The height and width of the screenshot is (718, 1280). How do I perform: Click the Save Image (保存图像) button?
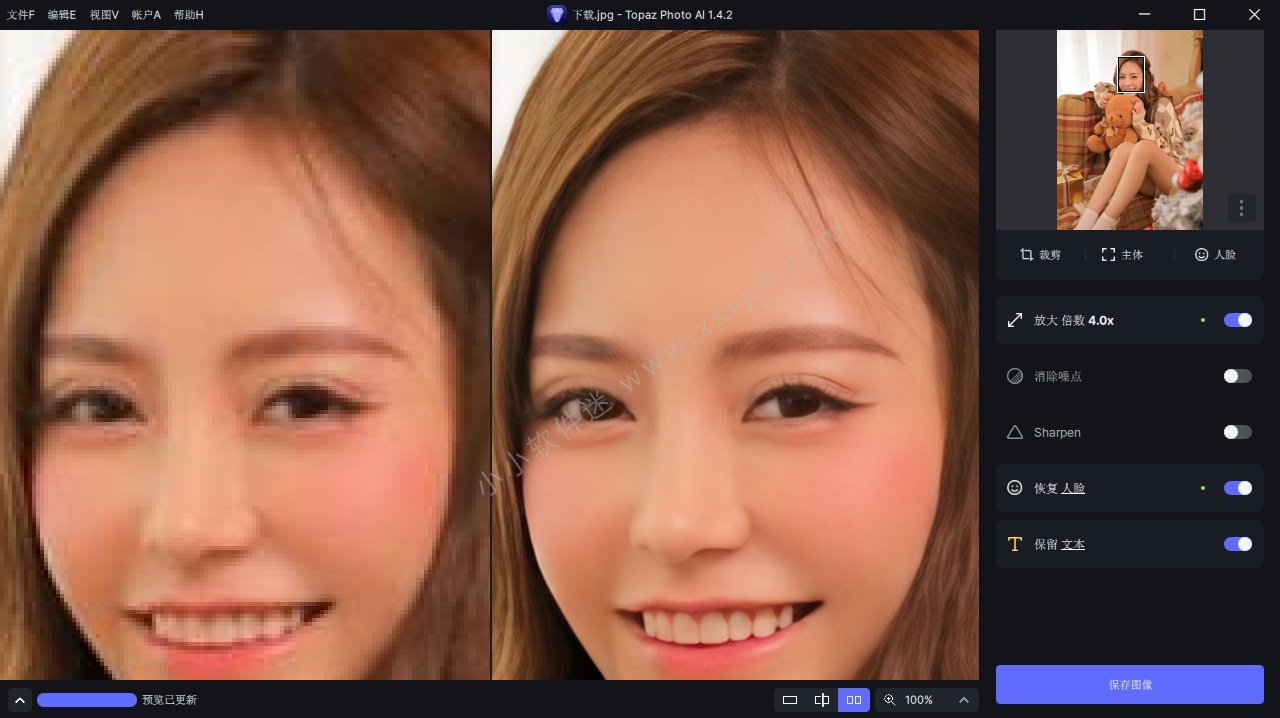click(x=1130, y=685)
